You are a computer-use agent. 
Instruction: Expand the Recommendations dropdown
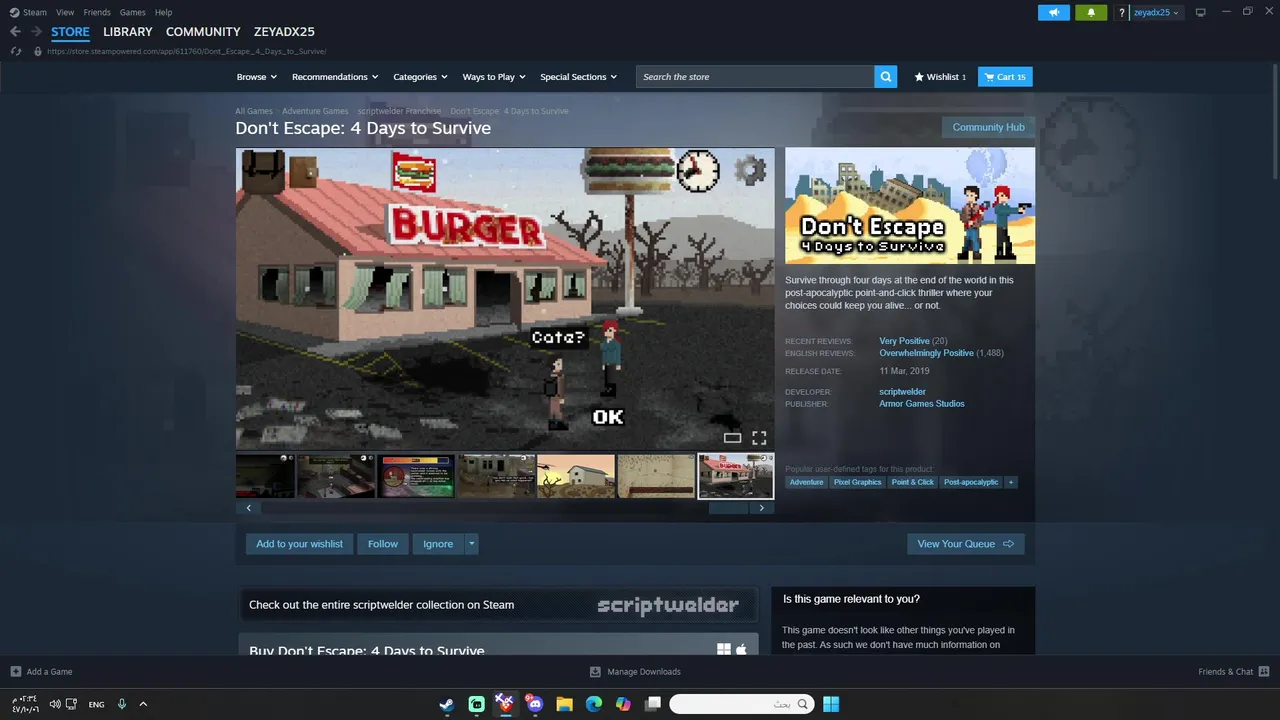(x=335, y=77)
